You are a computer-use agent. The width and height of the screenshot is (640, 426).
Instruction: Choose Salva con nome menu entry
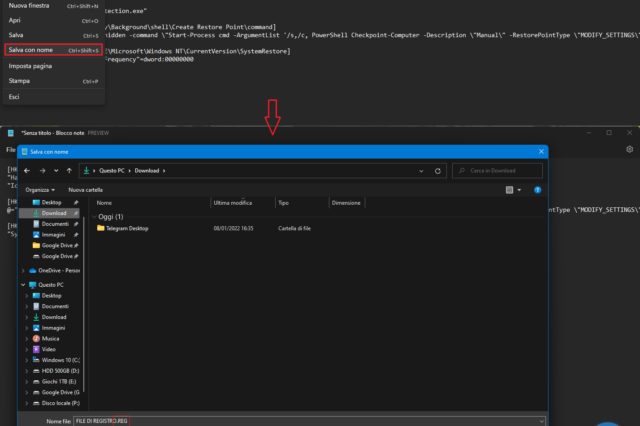[x=30, y=49]
